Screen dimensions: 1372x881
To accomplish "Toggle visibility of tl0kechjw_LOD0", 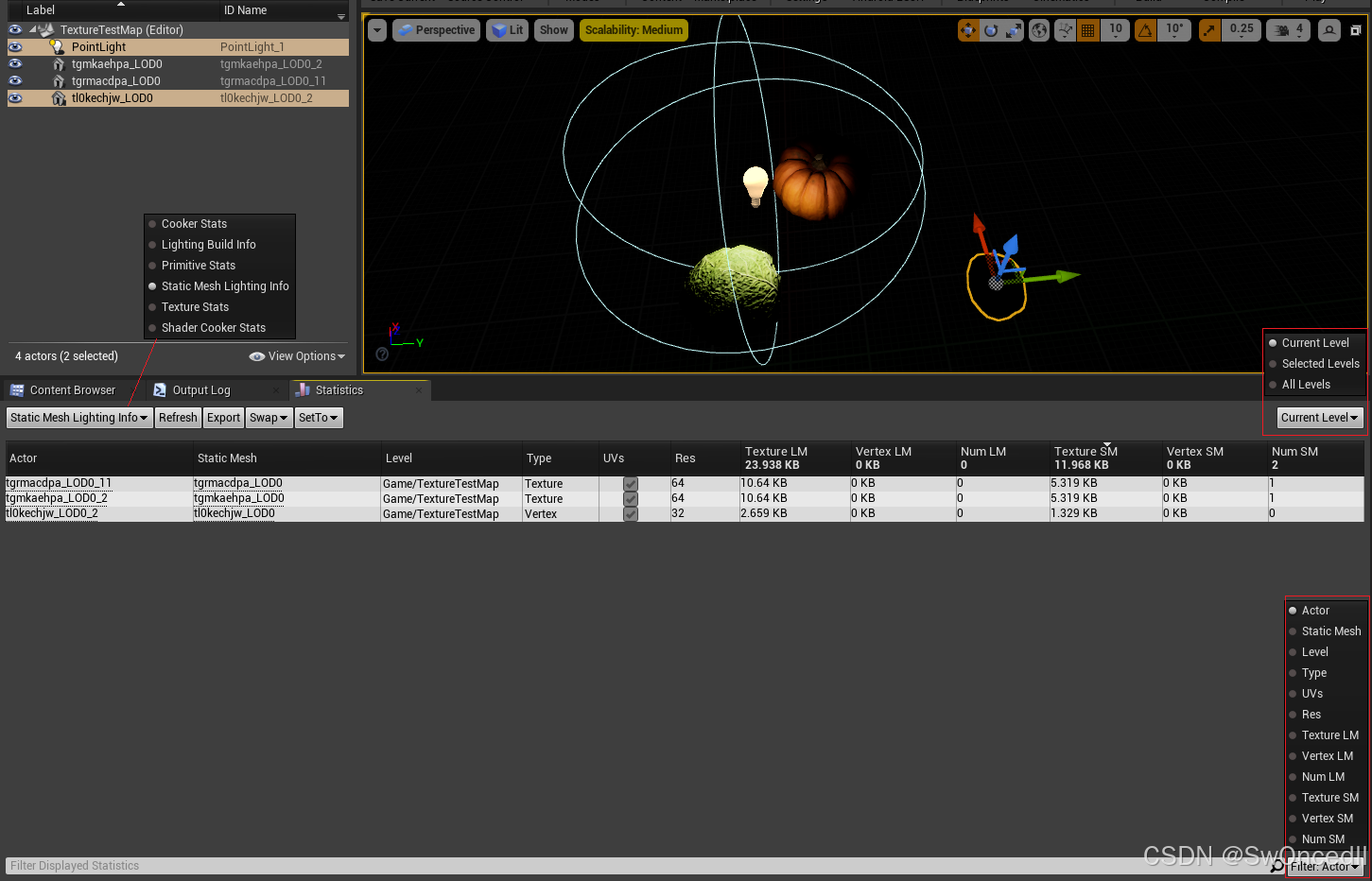I will point(15,97).
